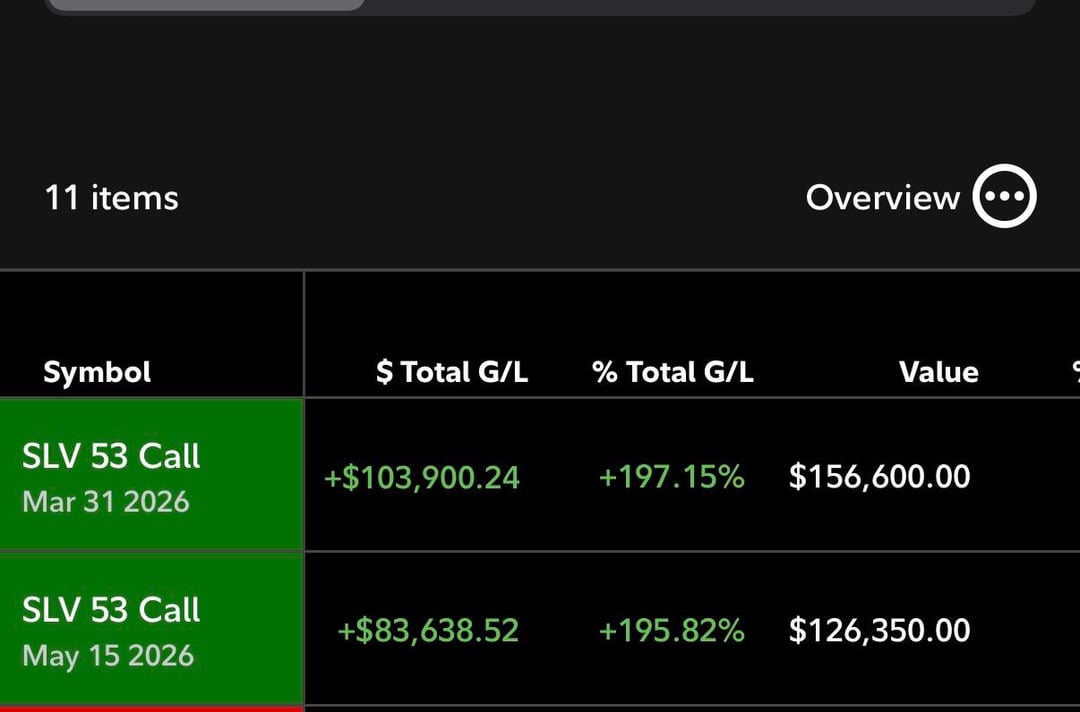Image resolution: width=1080 pixels, height=712 pixels.
Task: Sort by $ Total G/L column
Action: (x=451, y=372)
